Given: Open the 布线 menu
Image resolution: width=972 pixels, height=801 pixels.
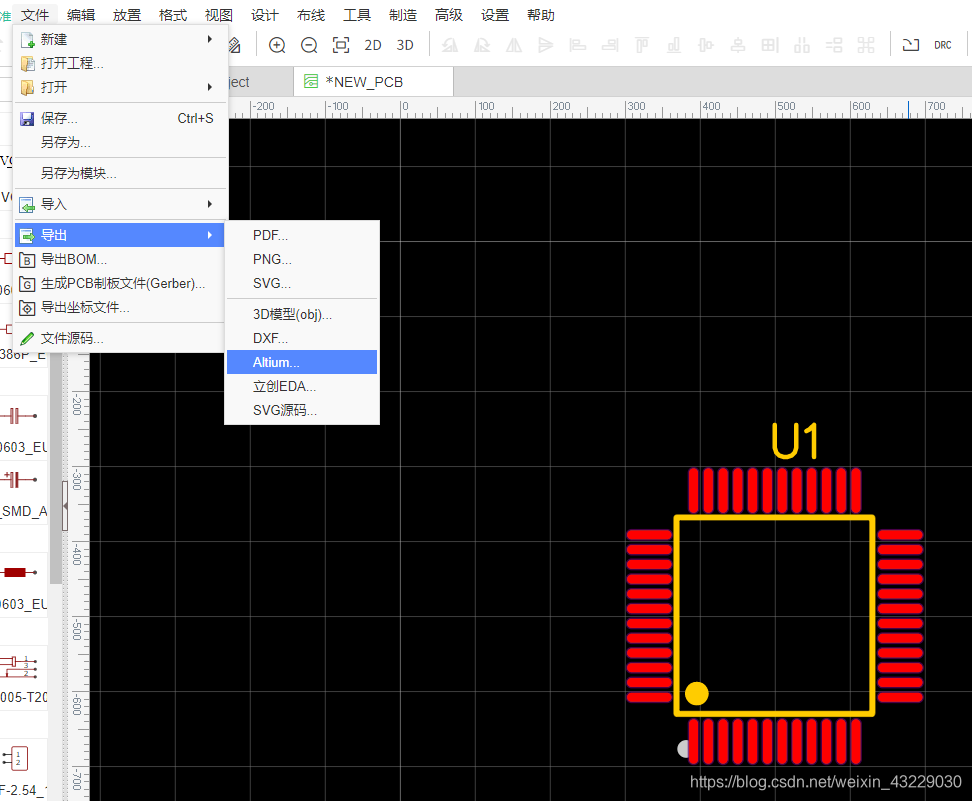Looking at the screenshot, I should tap(311, 15).
